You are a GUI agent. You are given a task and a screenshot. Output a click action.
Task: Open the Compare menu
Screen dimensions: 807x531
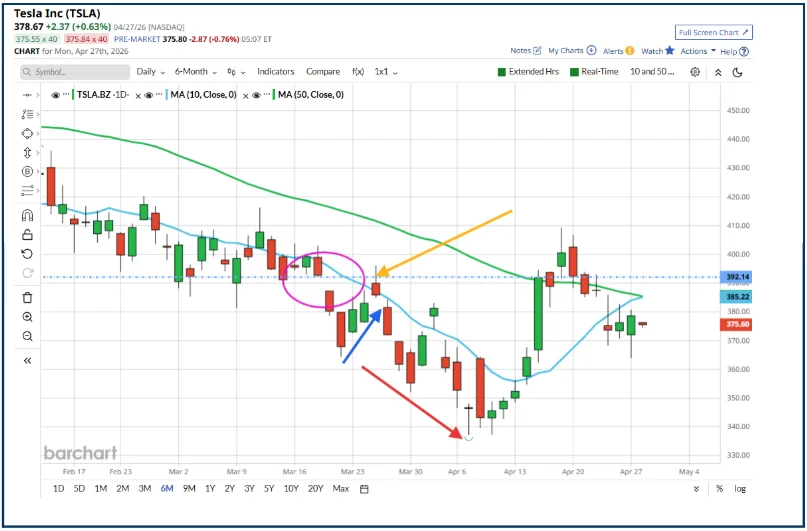coord(323,72)
